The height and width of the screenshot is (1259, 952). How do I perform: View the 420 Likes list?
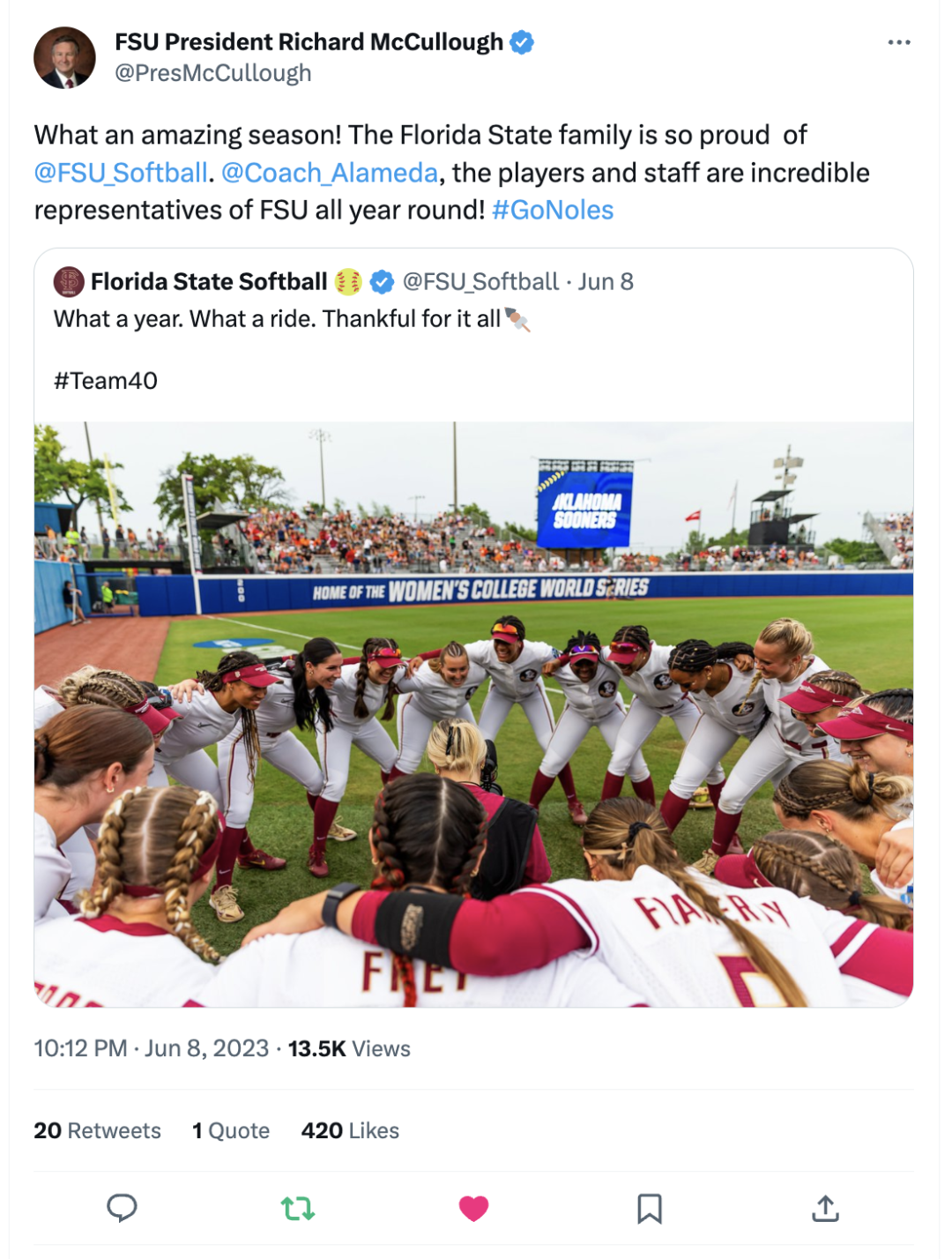click(350, 1130)
